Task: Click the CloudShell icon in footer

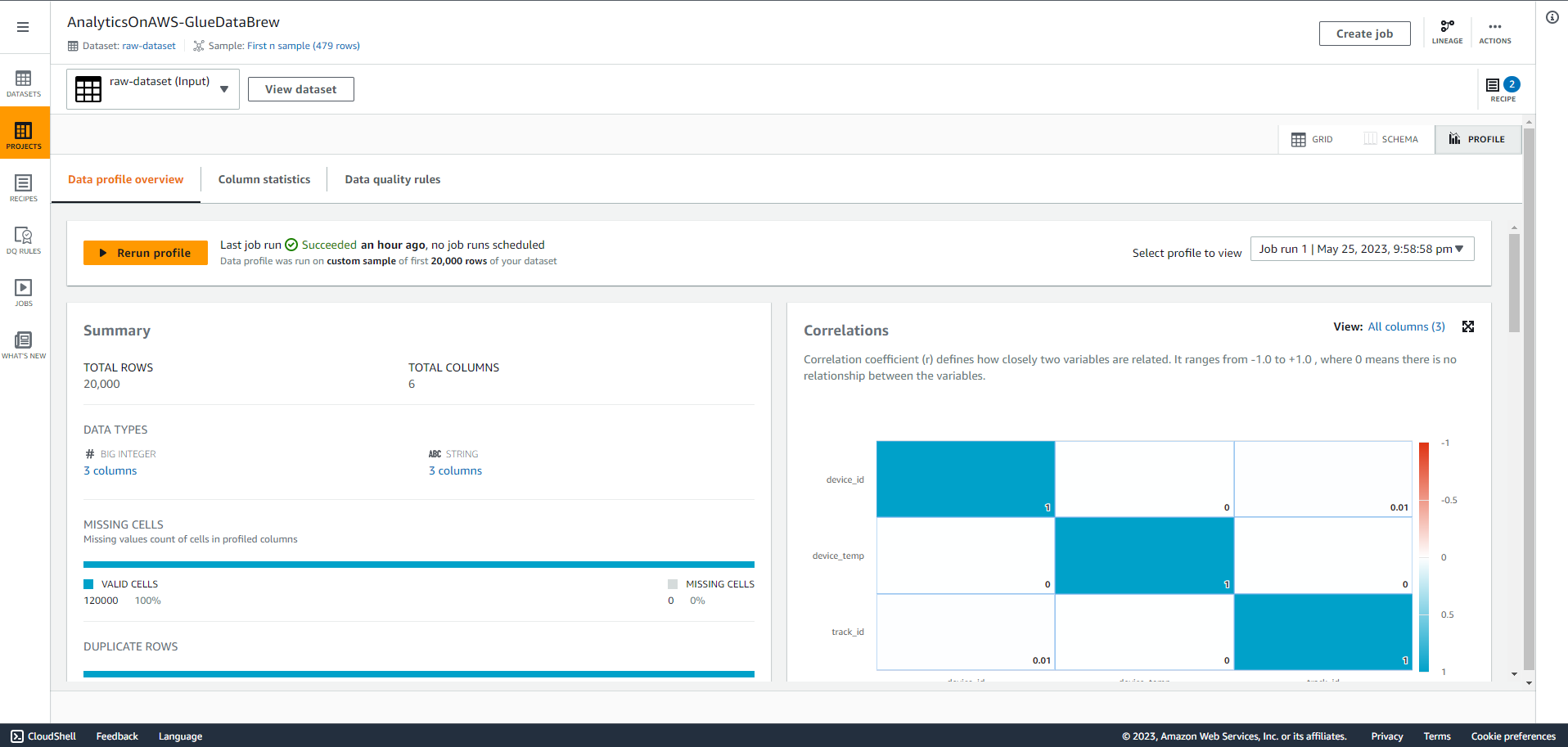Action: [17, 736]
